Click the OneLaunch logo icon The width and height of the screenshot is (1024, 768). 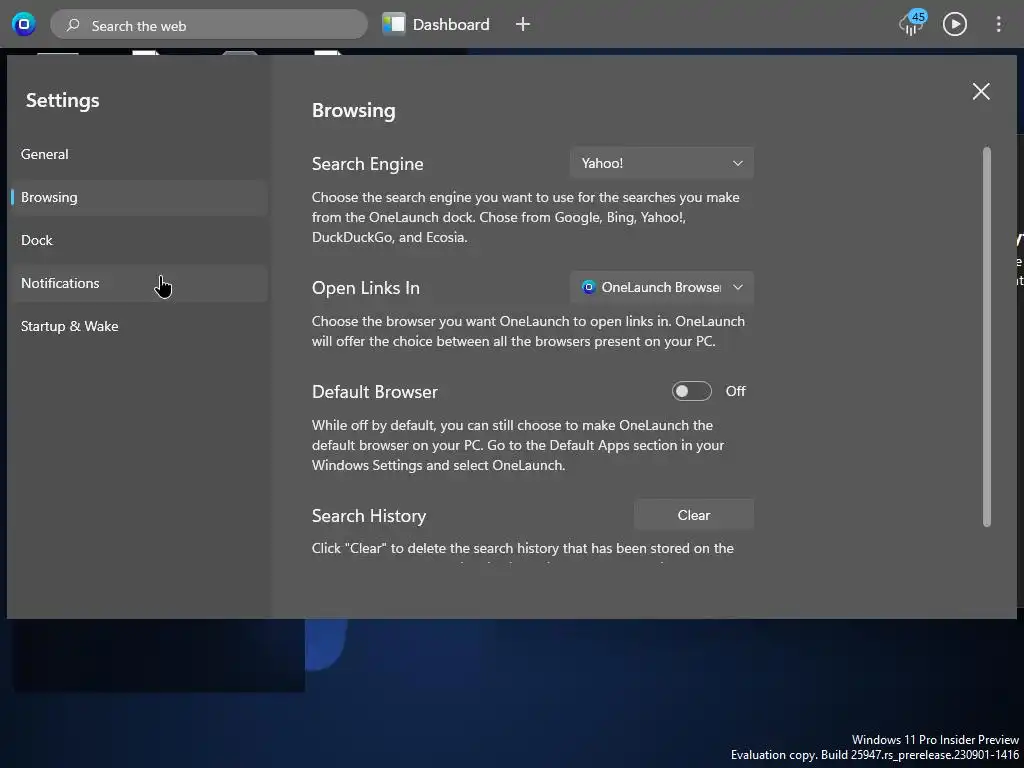tap(24, 25)
